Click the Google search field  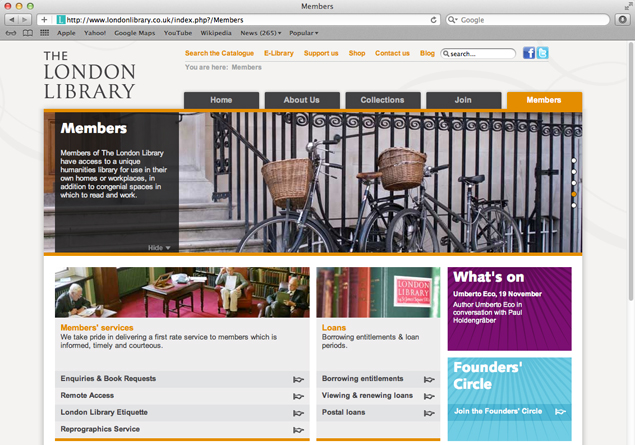click(528, 19)
